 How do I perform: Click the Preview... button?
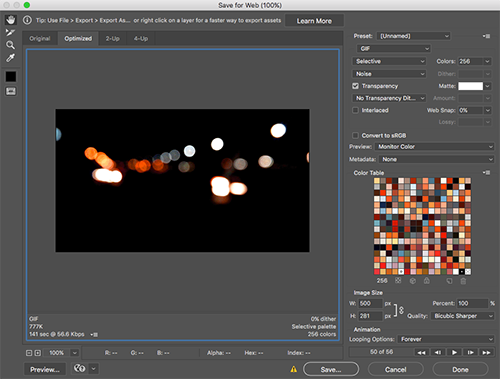tap(45, 369)
